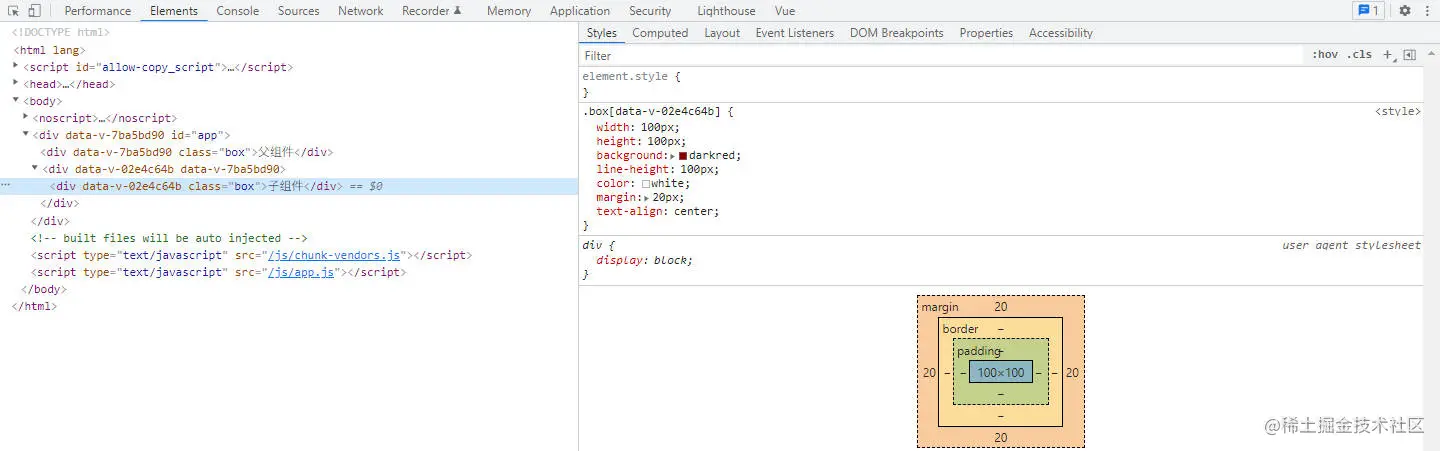Expand the background shorthand property arrow
Image resolution: width=1440 pixels, height=451 pixels.
tap(673, 156)
